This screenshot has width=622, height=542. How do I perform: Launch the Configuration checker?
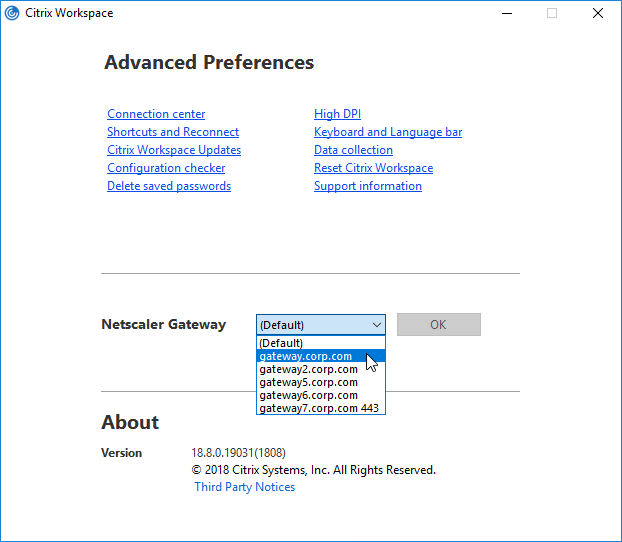tap(166, 168)
